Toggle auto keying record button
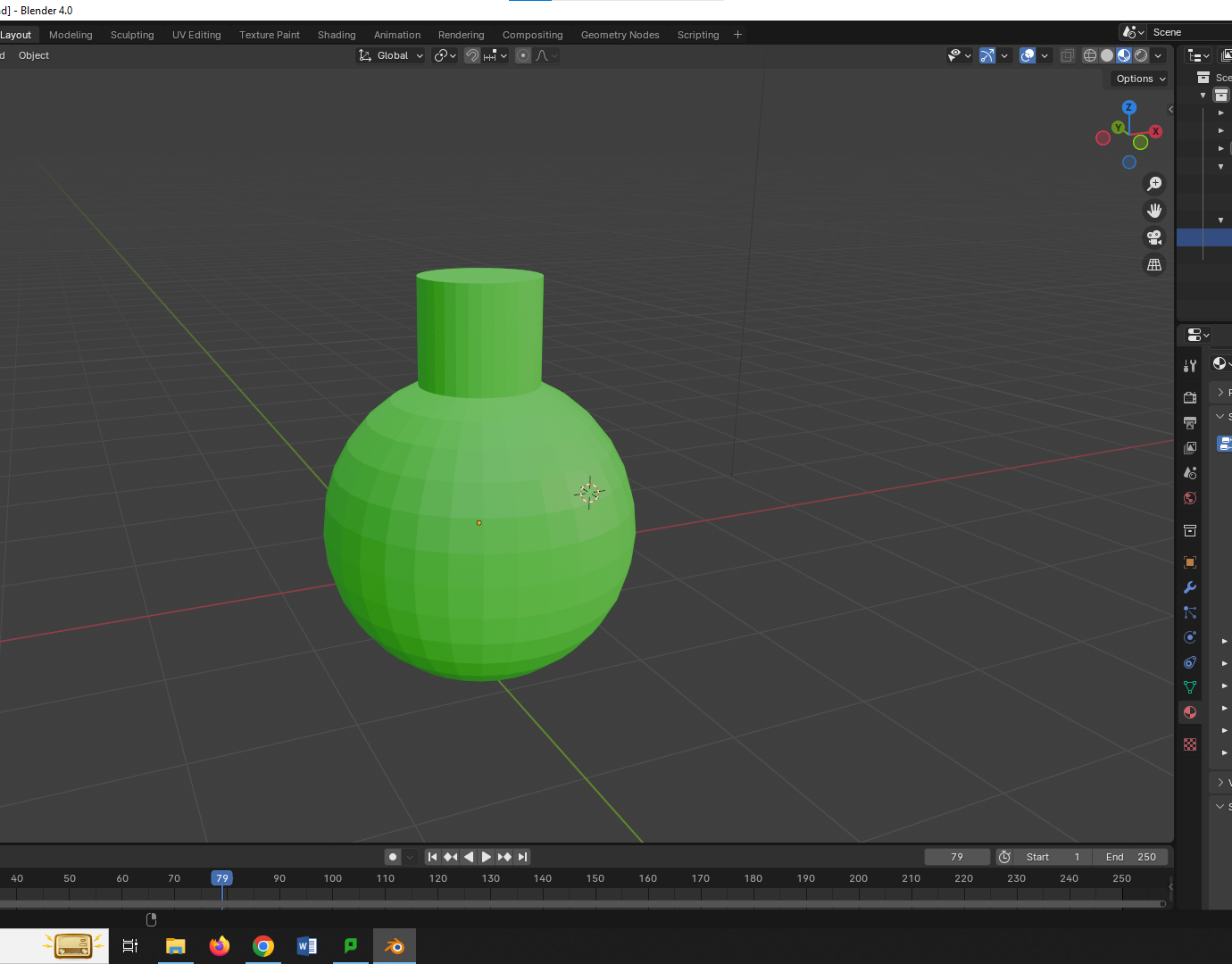This screenshot has height=964, width=1232. tap(393, 857)
